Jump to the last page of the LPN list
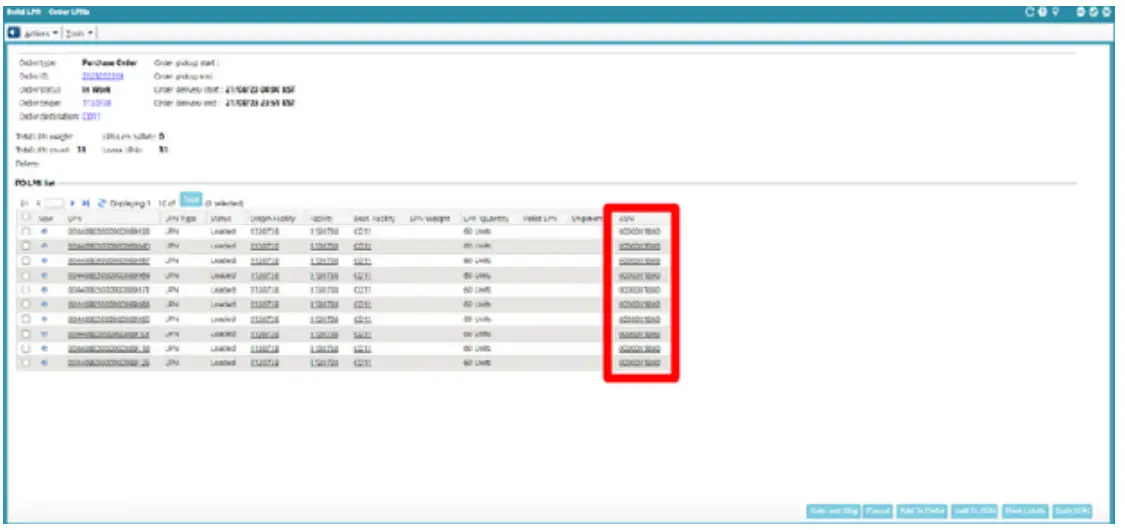 tap(86, 203)
